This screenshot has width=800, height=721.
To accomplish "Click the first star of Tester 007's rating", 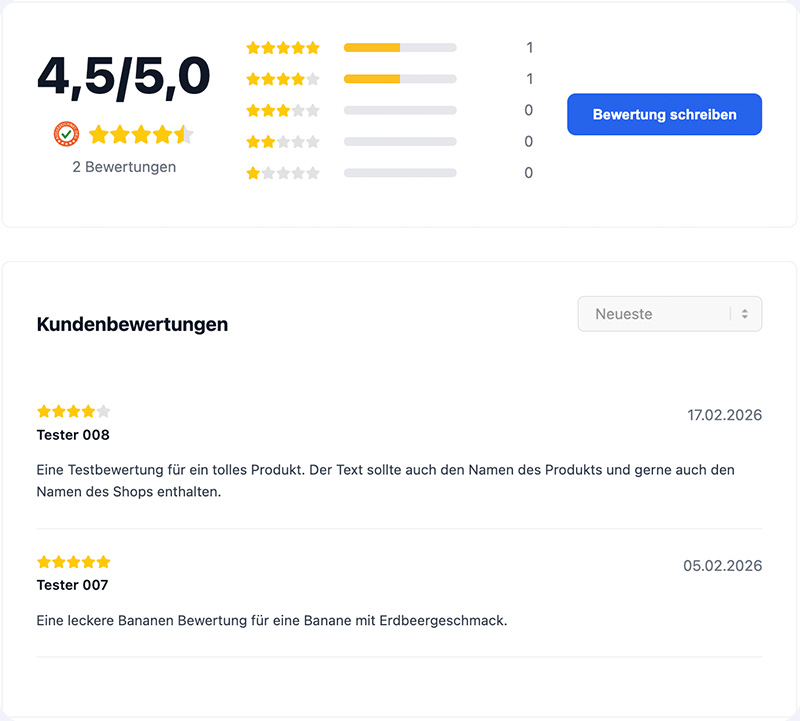I will click(x=42, y=562).
